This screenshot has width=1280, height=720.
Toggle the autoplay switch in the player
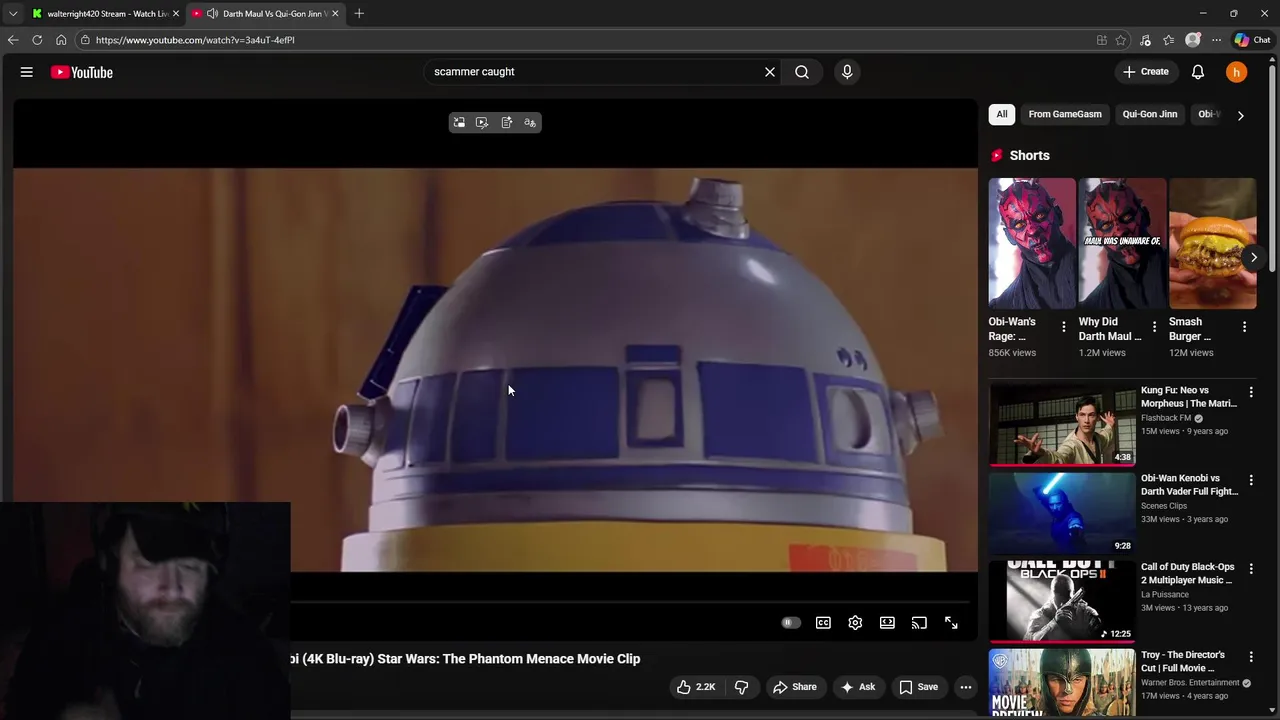coord(791,623)
